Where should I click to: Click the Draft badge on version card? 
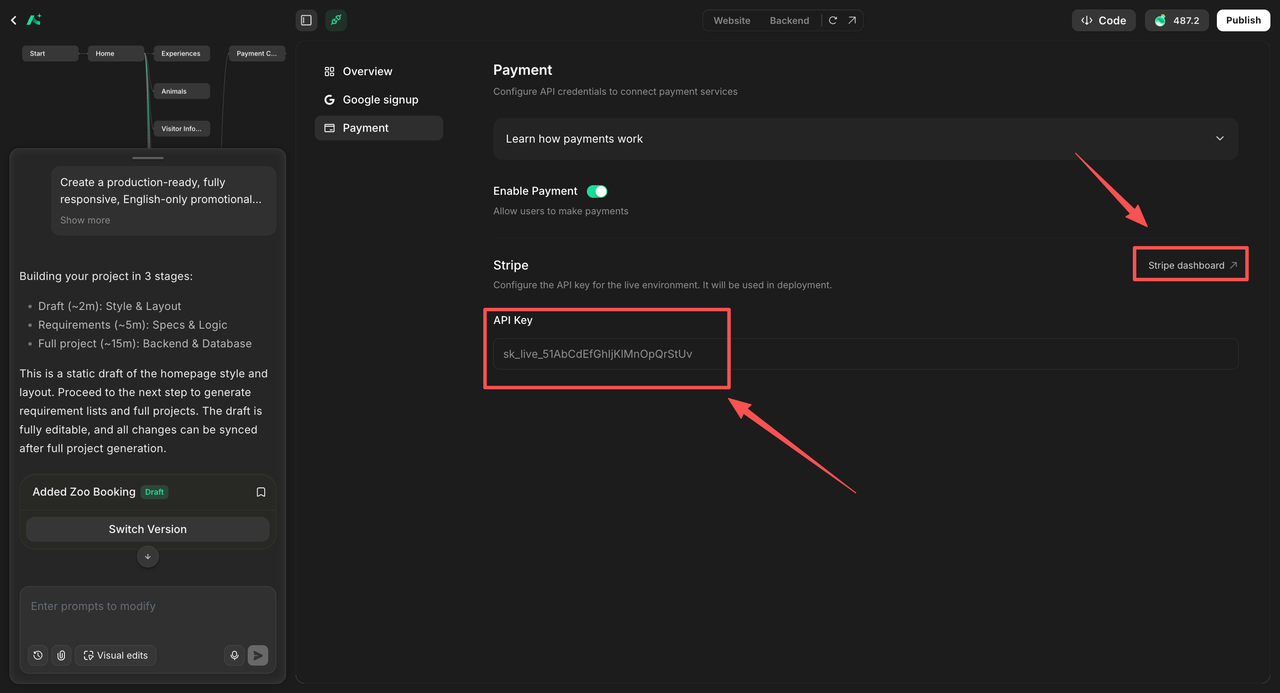pos(154,492)
